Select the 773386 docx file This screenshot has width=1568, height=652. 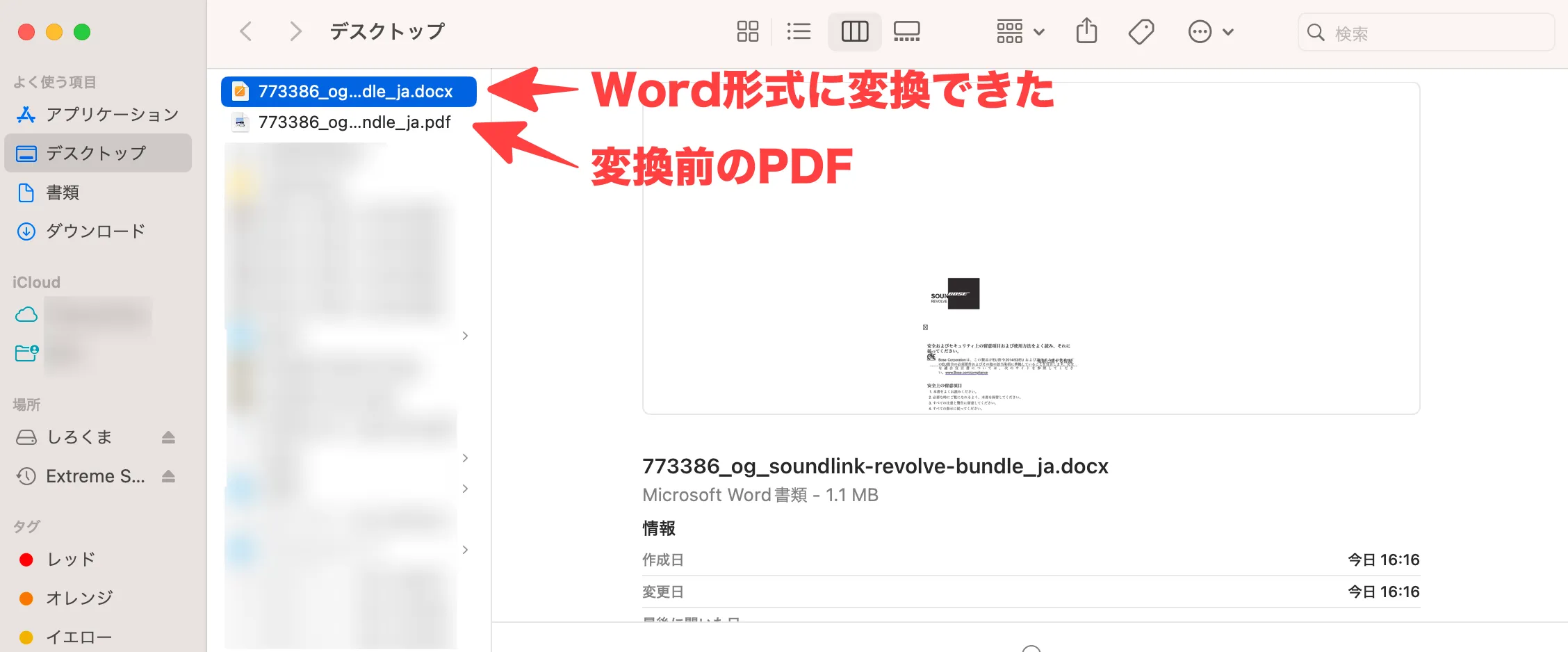click(x=349, y=92)
